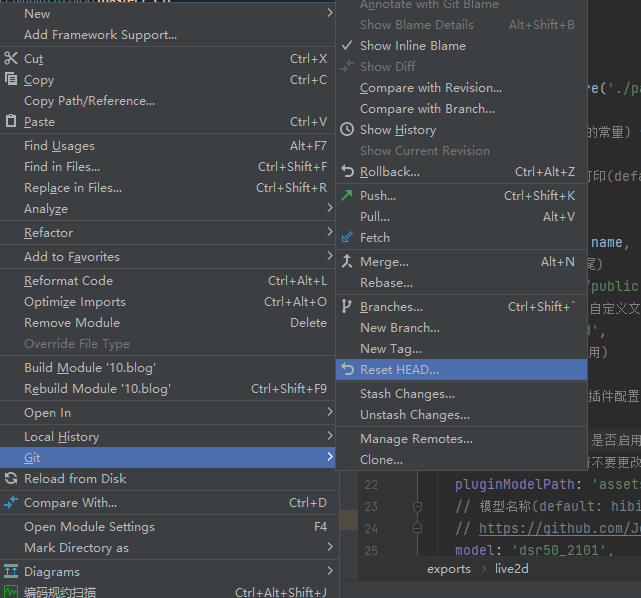Choose Copy Path/Reference menu entry

coord(168,101)
